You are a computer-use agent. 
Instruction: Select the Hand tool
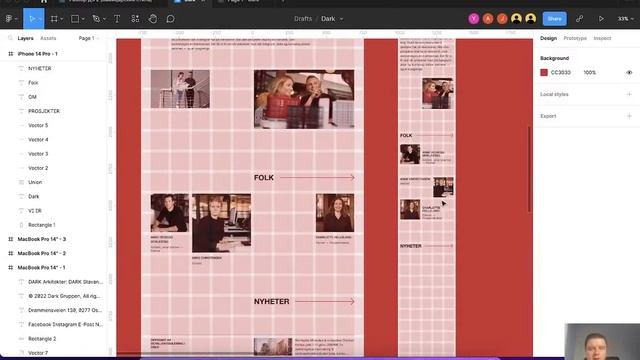tap(153, 19)
